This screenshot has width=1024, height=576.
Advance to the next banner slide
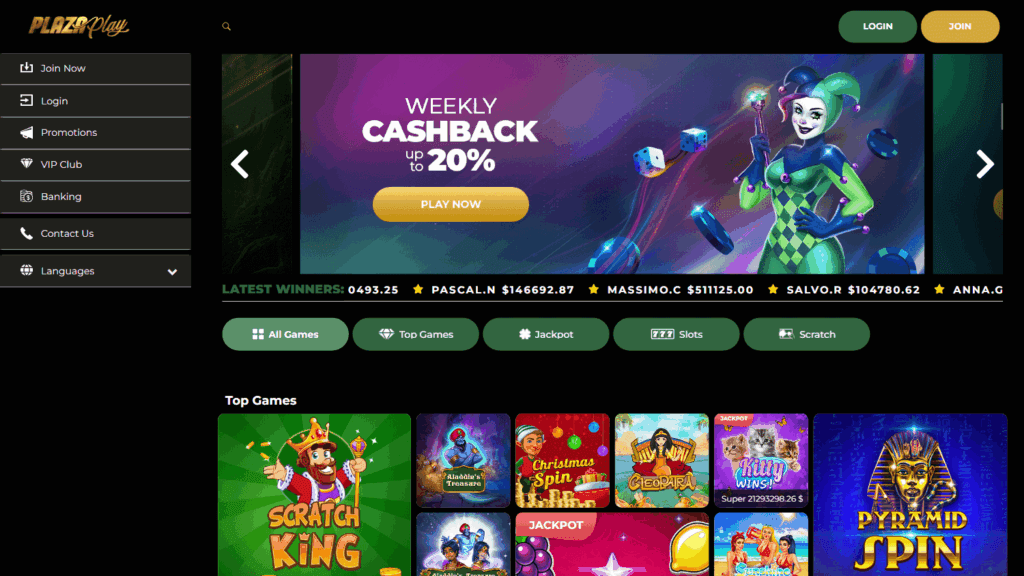coord(985,164)
